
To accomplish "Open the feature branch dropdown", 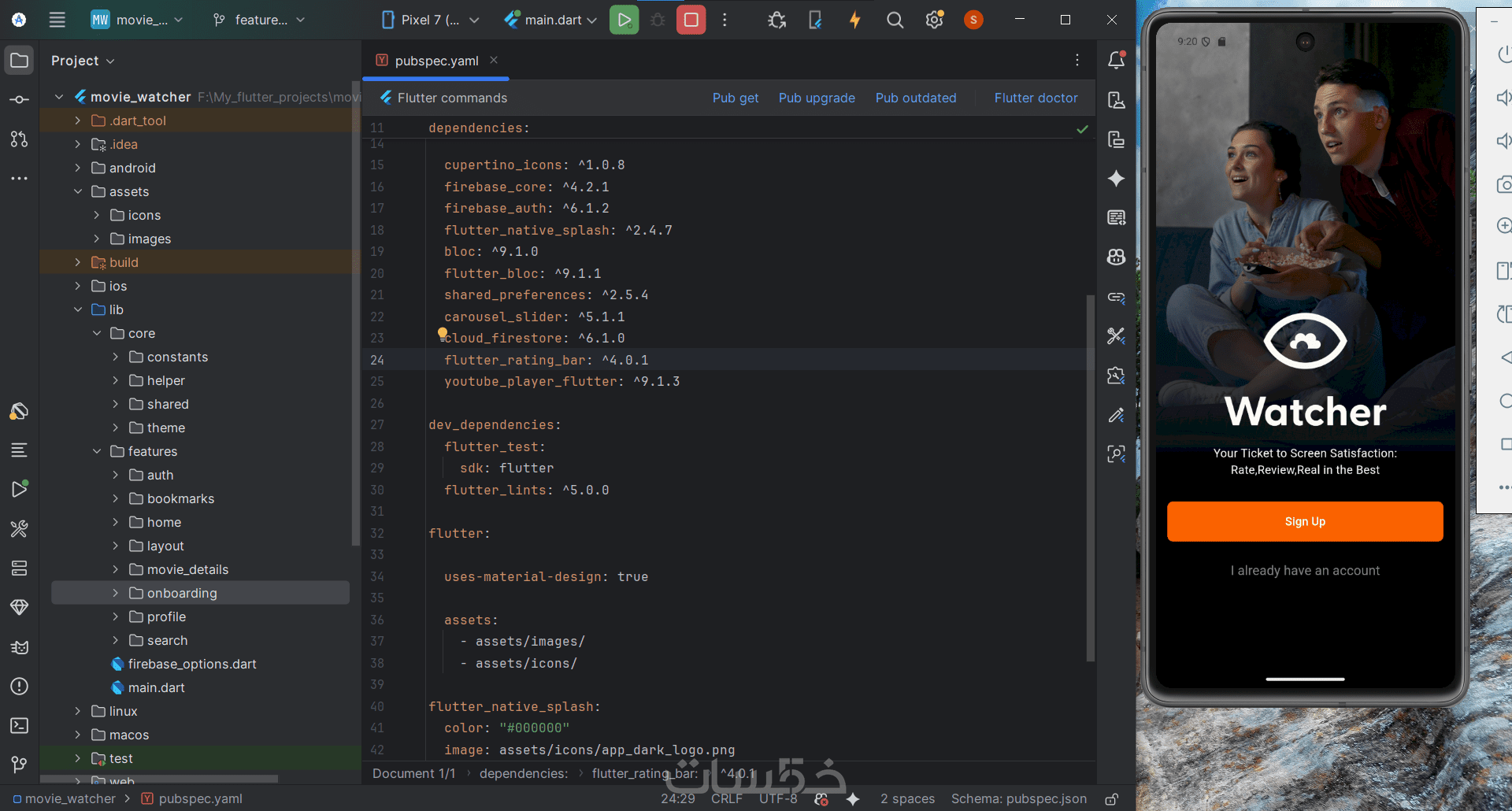I will pos(258,20).
